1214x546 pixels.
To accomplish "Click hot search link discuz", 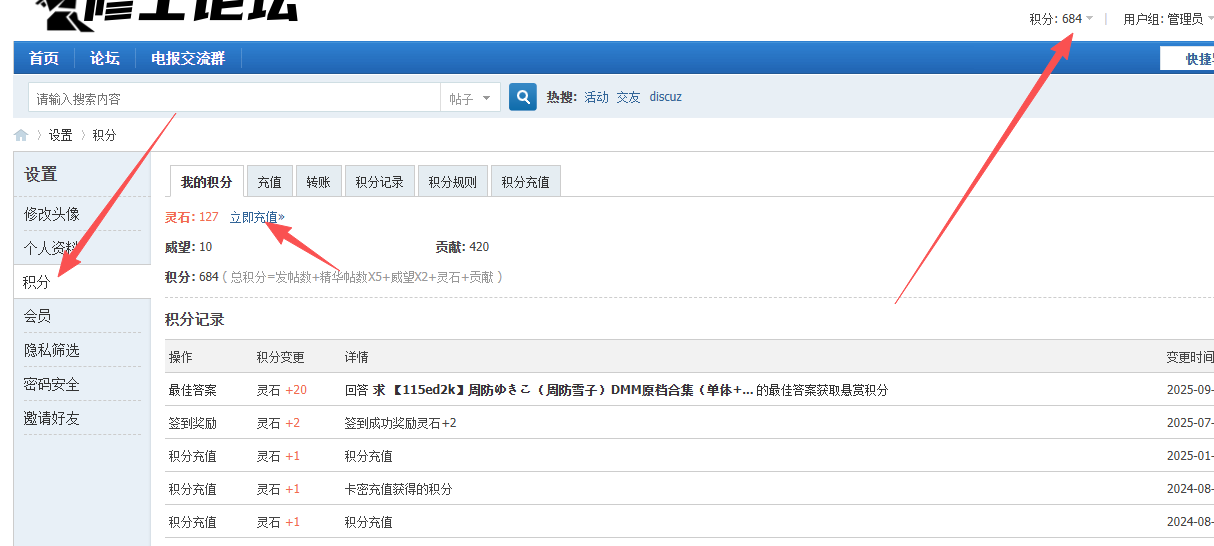I will [666, 97].
